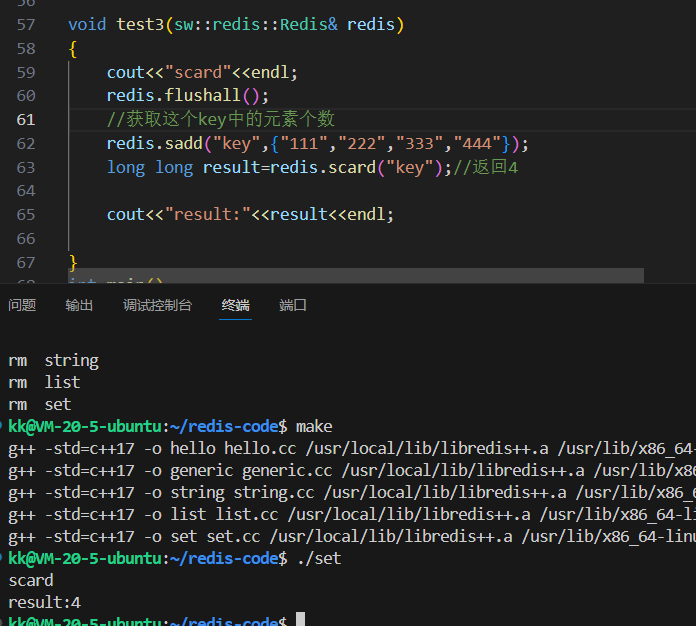Viewport: 696px width, 626px height.
Task: Select the 调试控制台 tab
Action: coord(157,305)
